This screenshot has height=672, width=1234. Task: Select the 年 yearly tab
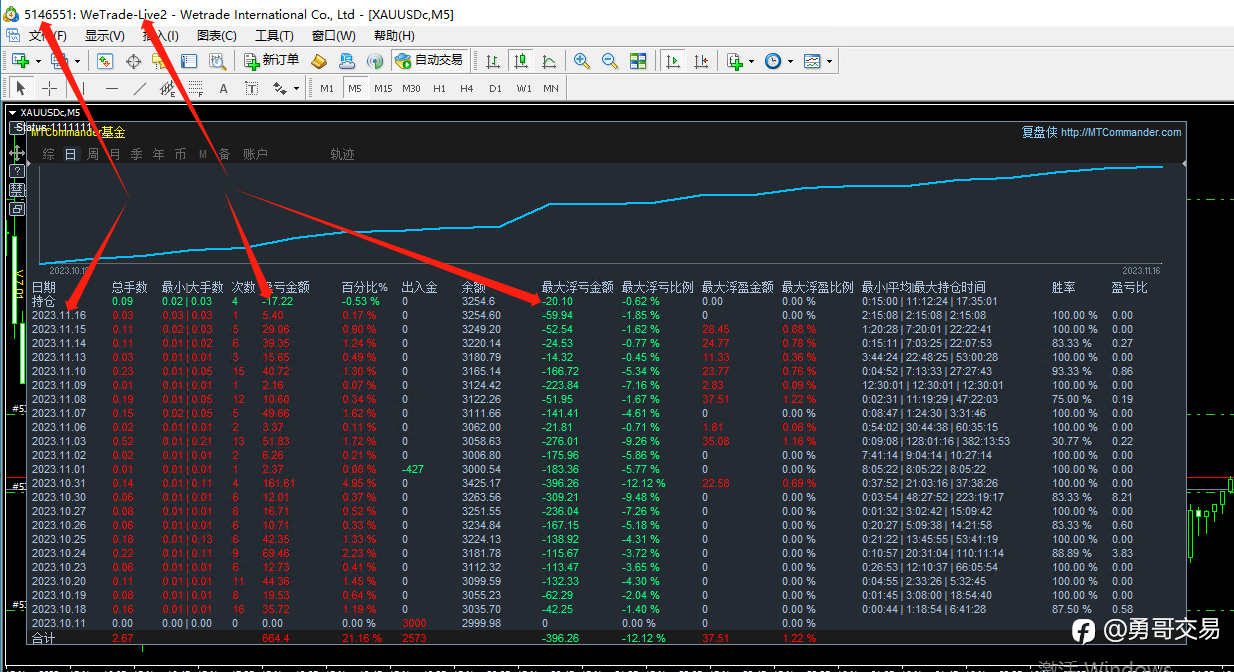[158, 154]
